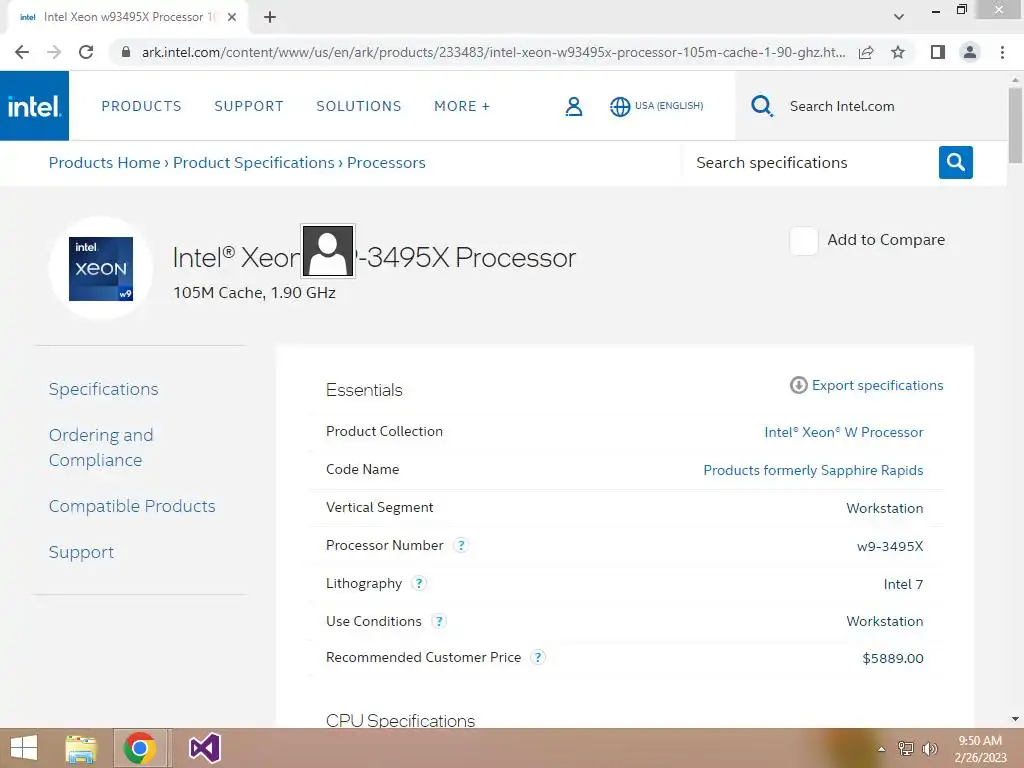The image size is (1024, 768).
Task: Select the $5889.00 price value
Action: (893, 658)
